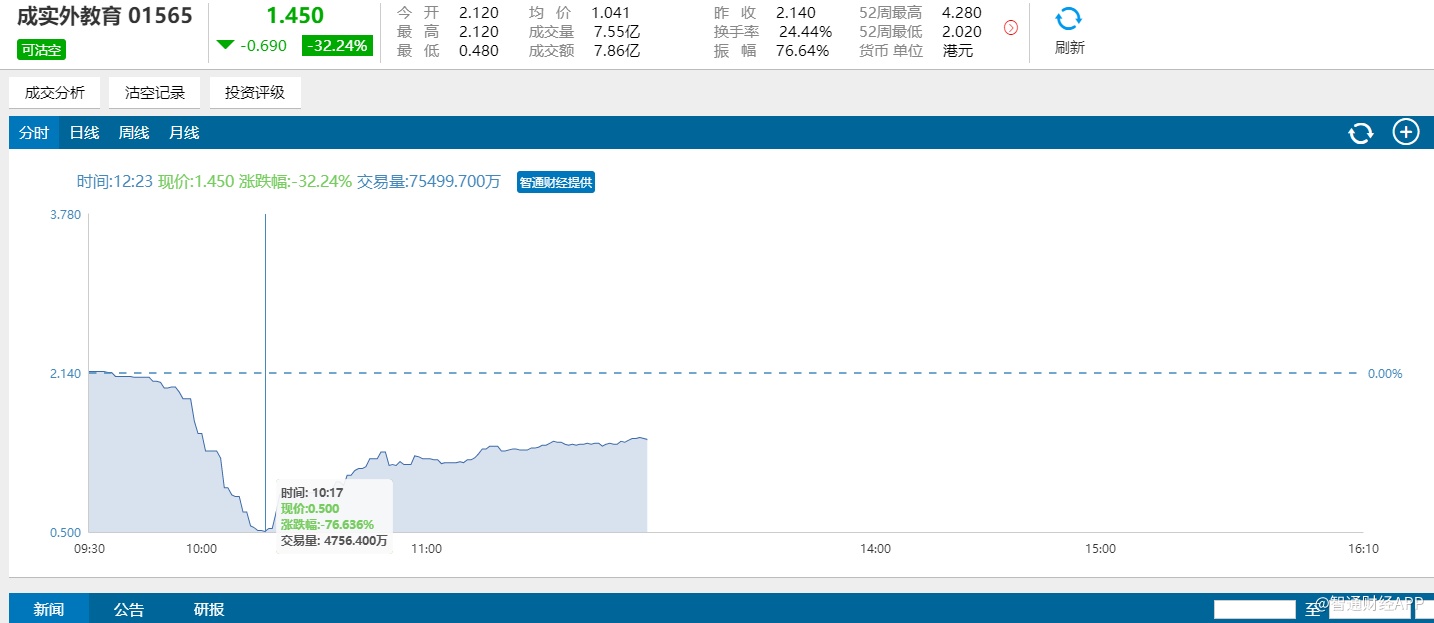The image size is (1434, 623).
Task: Click the plus circle icon on the chart bar
Action: coord(1406,132)
